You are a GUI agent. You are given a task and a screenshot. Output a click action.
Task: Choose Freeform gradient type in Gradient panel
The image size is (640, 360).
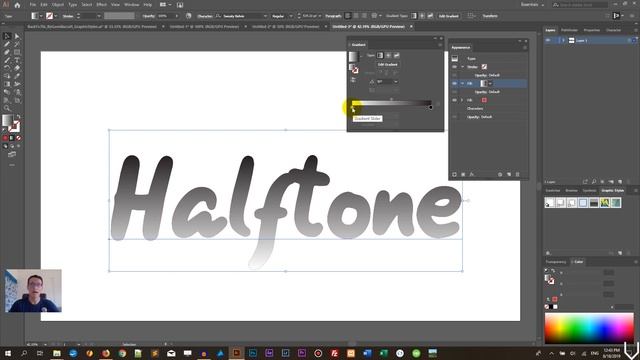pyautogui.click(x=396, y=55)
